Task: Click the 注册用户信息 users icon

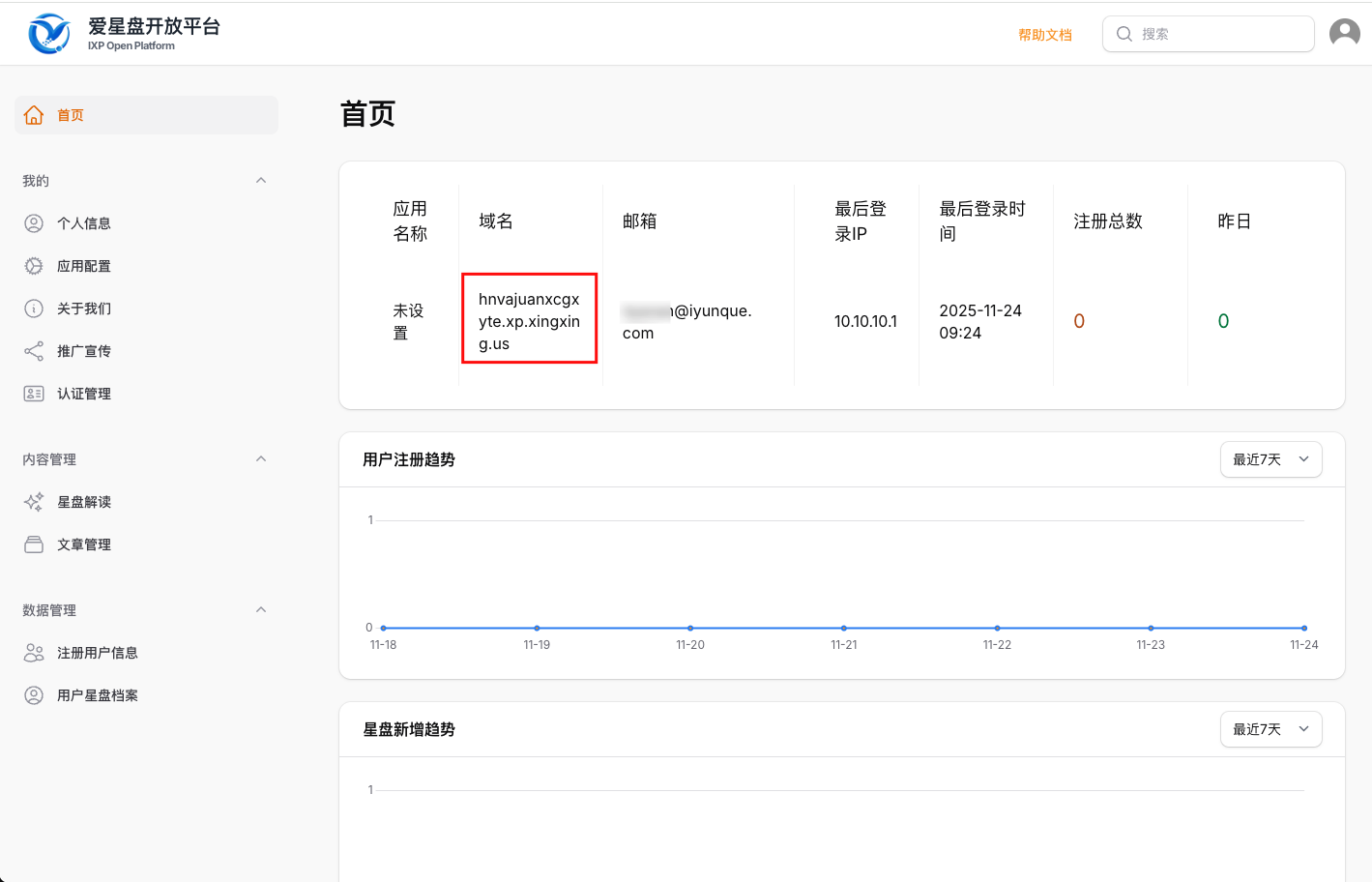Action: click(33, 652)
